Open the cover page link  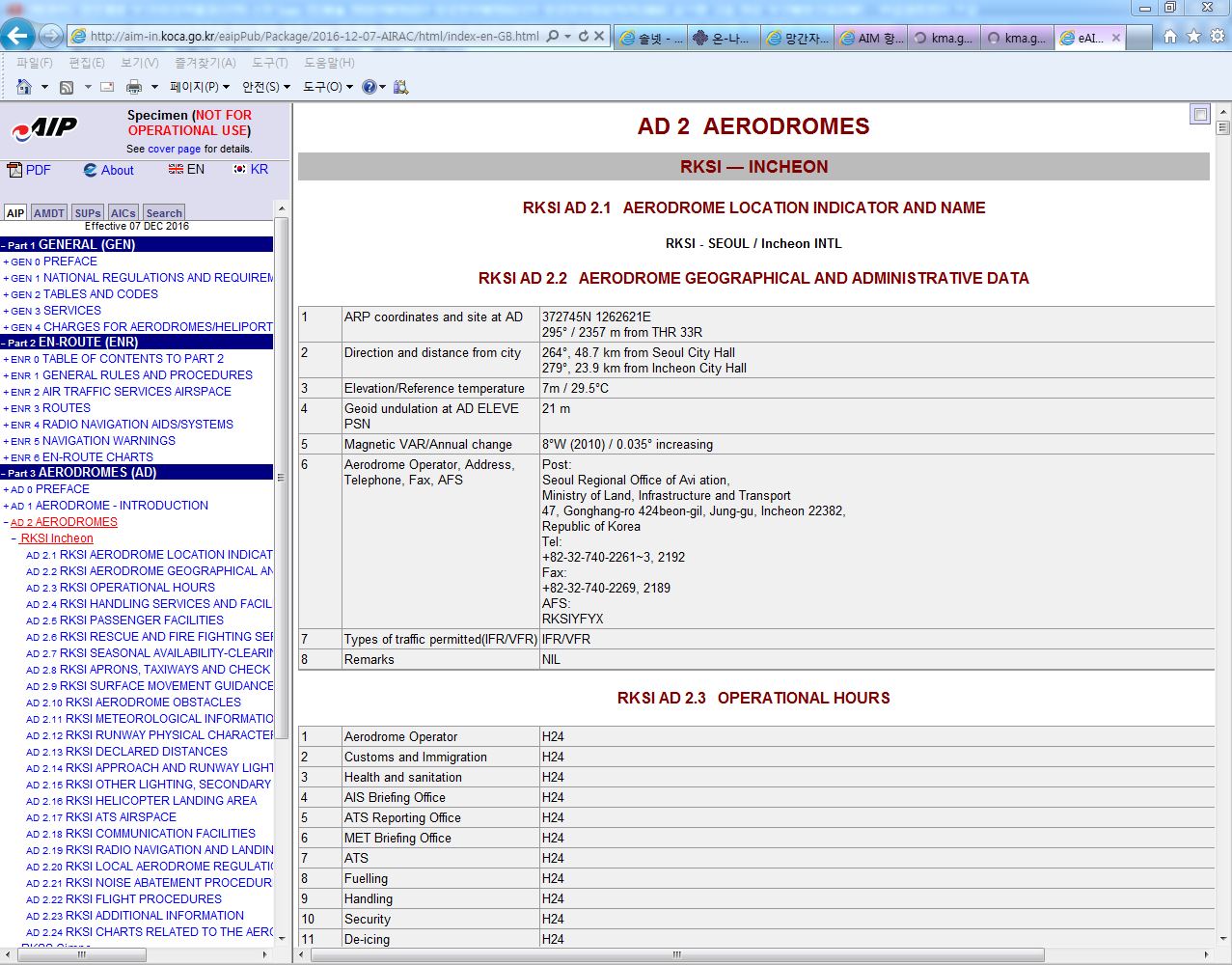click(x=175, y=150)
